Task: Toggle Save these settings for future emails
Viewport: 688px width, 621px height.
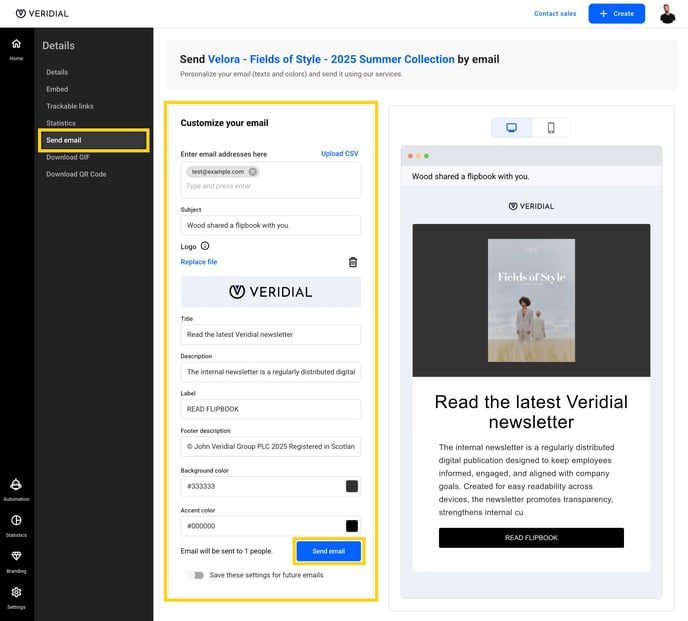Action: point(195,575)
